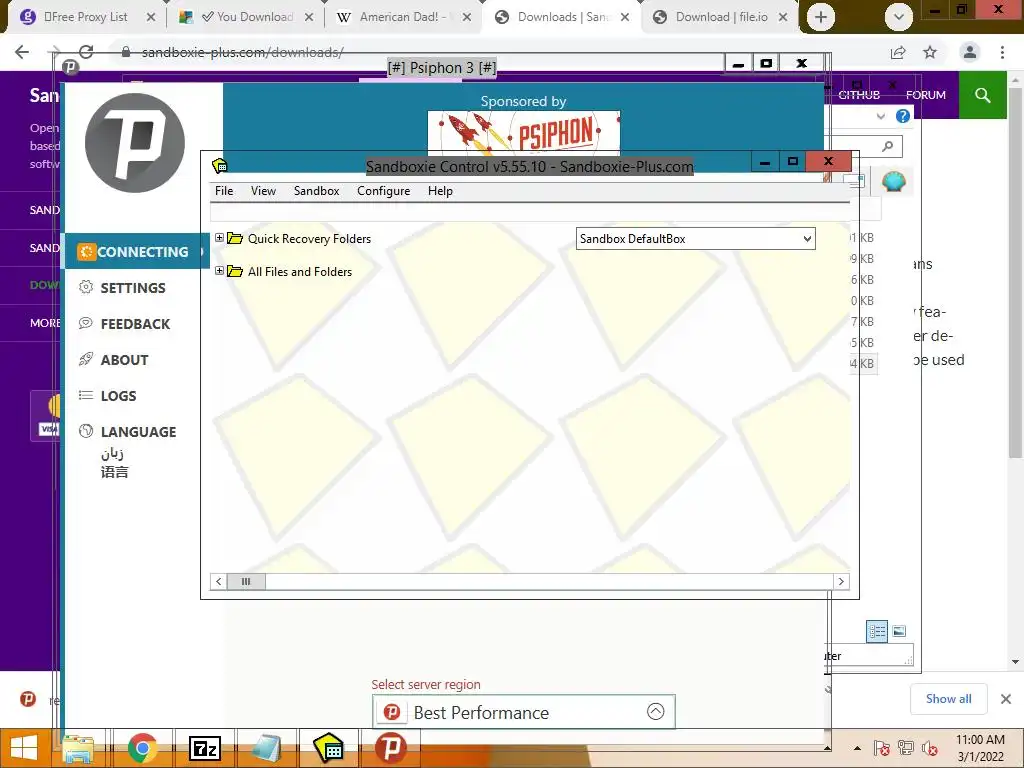The width and height of the screenshot is (1024, 768).
Task: Switch to the You Download browser tab
Action: (x=248, y=17)
